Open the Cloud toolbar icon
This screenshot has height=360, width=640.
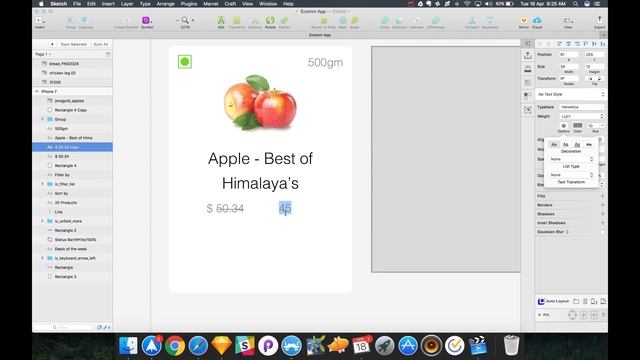click(537, 20)
